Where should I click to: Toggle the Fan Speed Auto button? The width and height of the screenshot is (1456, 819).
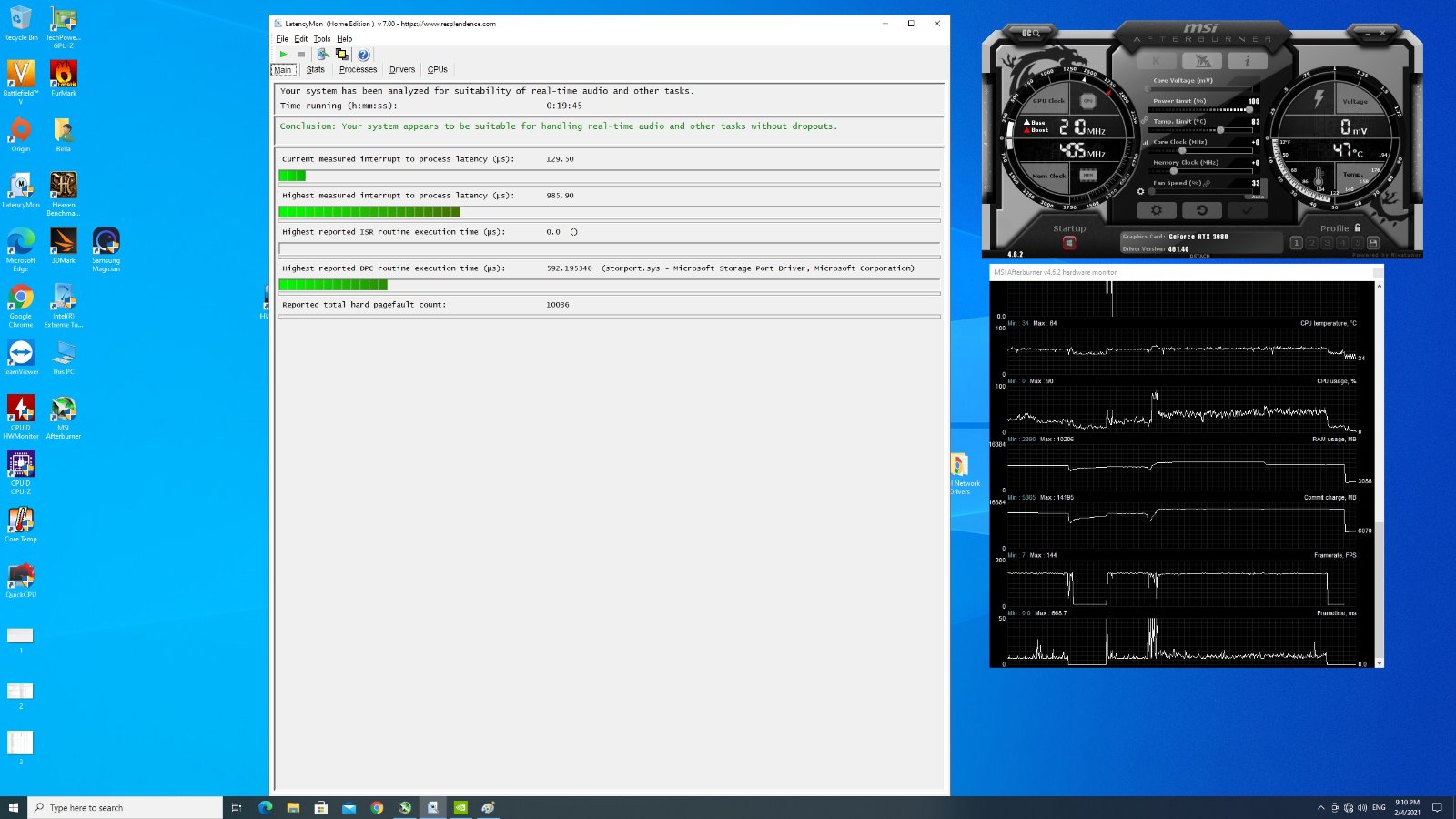pyautogui.click(x=1258, y=197)
